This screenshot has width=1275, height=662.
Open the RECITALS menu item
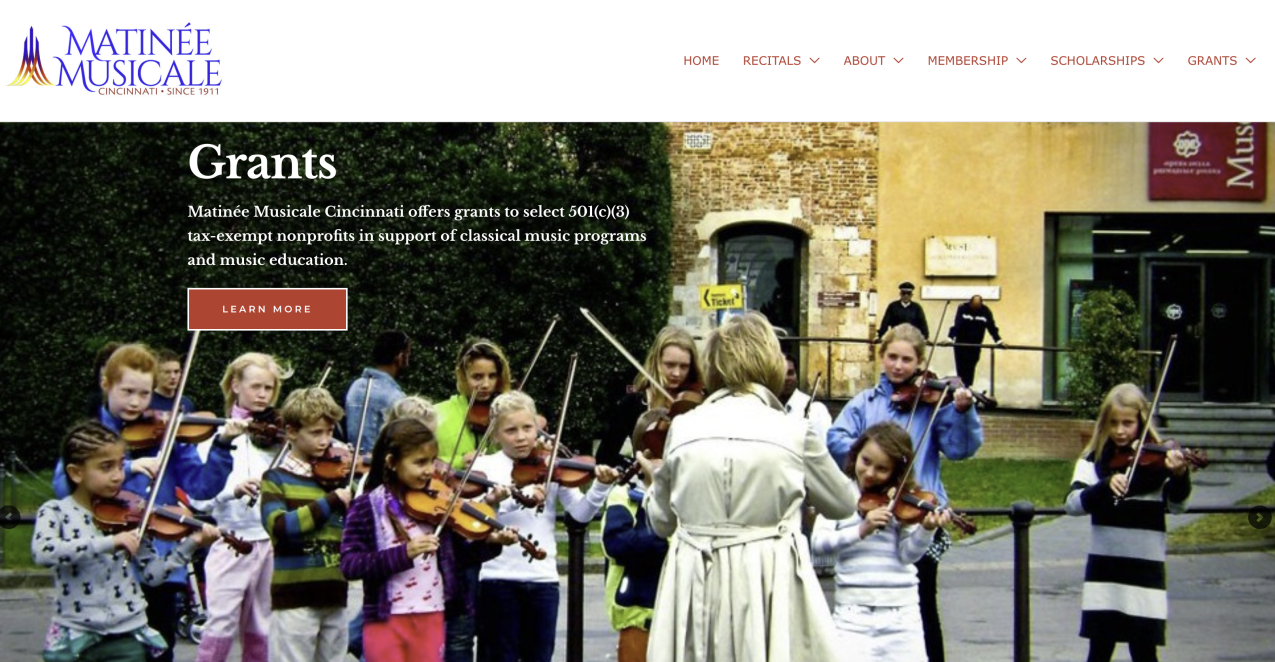[772, 61]
